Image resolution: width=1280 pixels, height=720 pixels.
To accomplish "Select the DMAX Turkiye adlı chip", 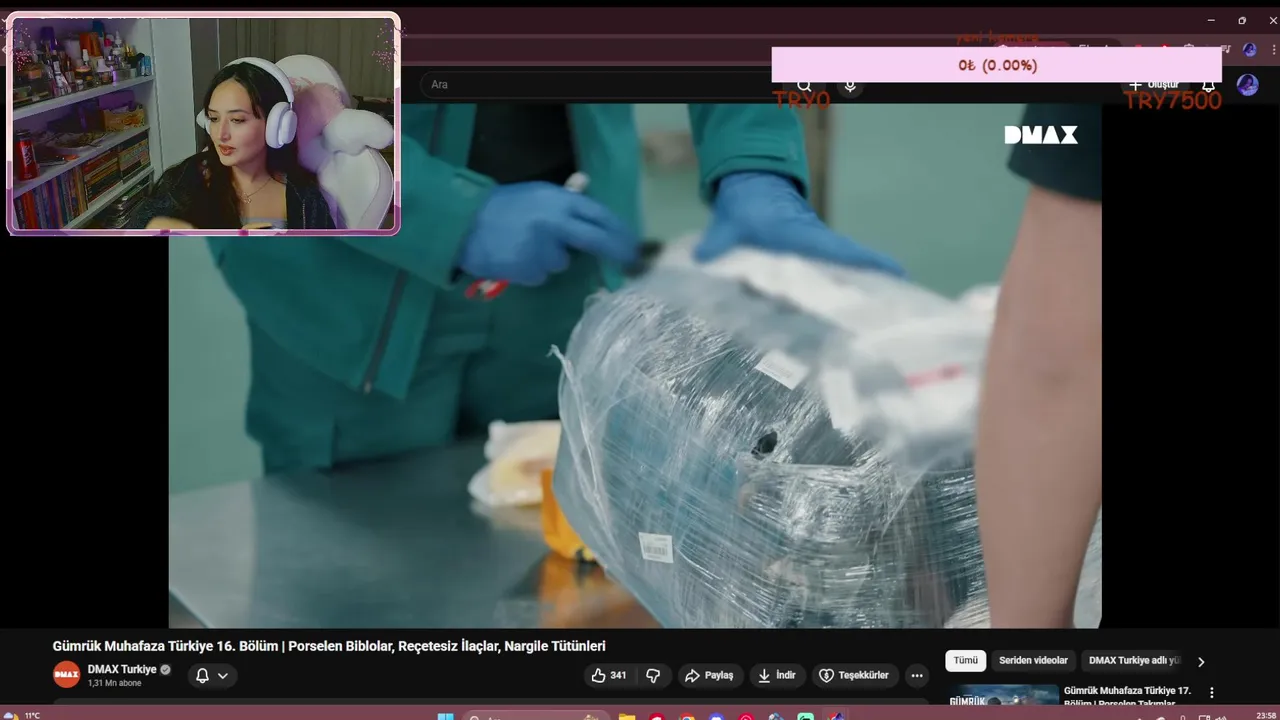I will 1133,660.
